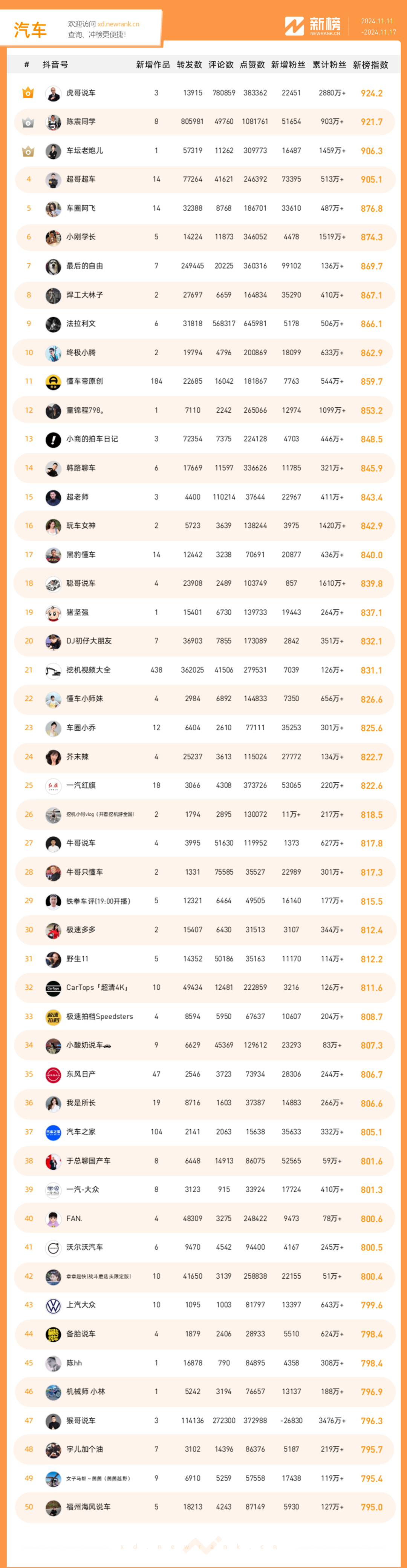Click the 东风日产 Nissan logo avatar
Screen dimensions: 407x1568
[x=53, y=1074]
